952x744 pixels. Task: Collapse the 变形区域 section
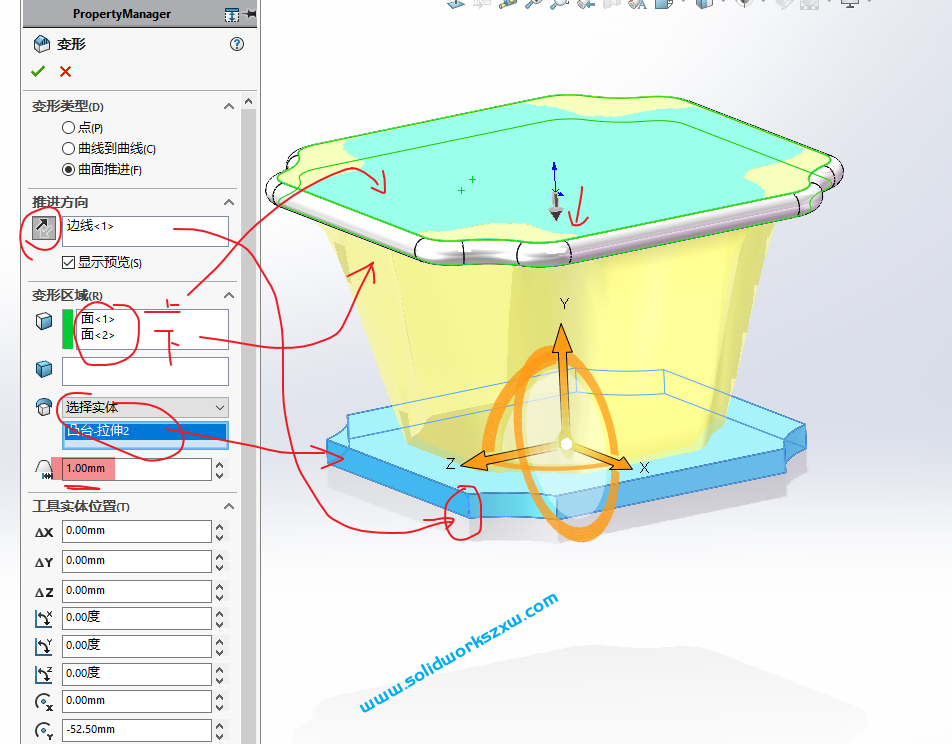(x=229, y=295)
